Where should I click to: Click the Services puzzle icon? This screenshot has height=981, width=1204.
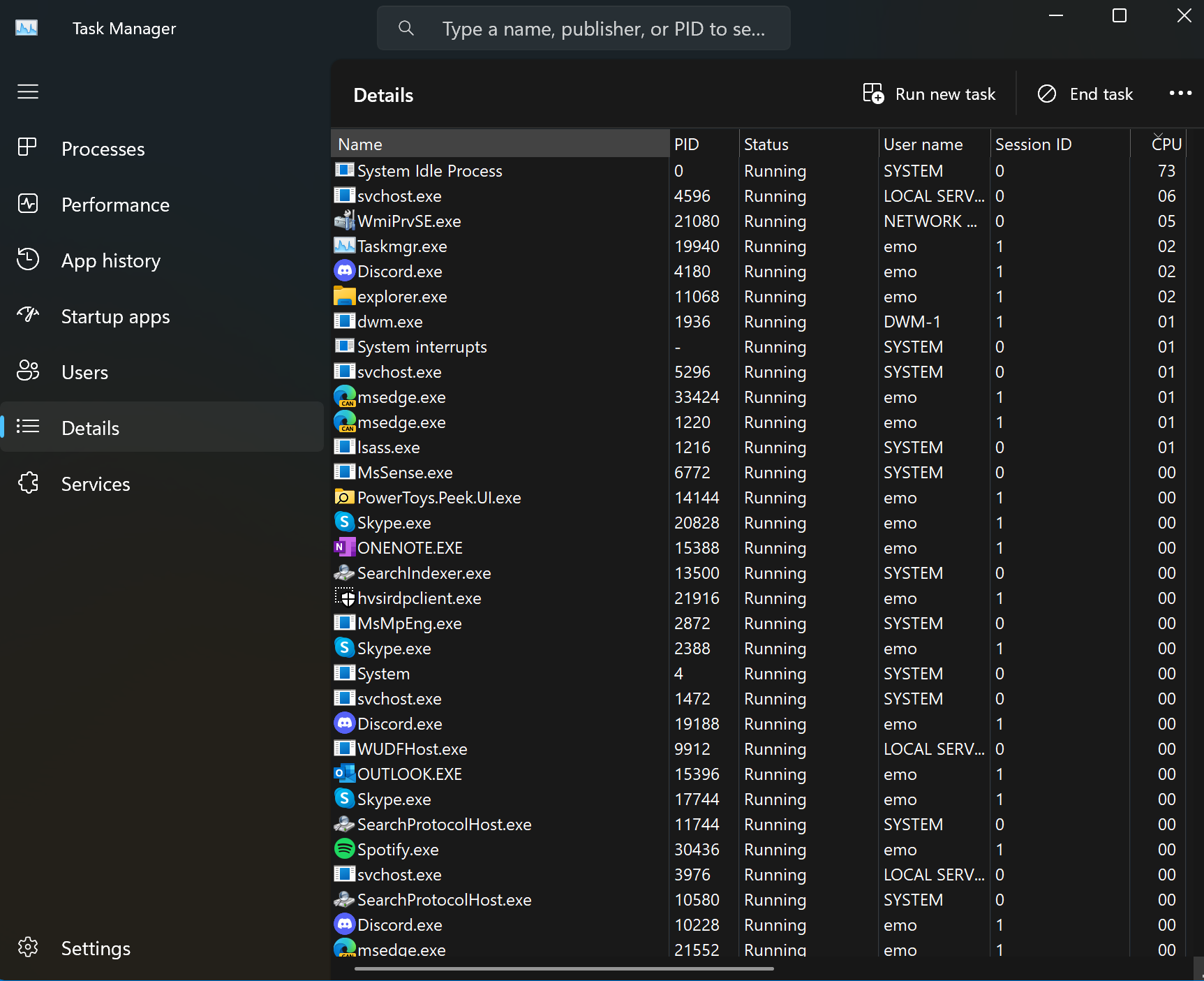tap(27, 483)
